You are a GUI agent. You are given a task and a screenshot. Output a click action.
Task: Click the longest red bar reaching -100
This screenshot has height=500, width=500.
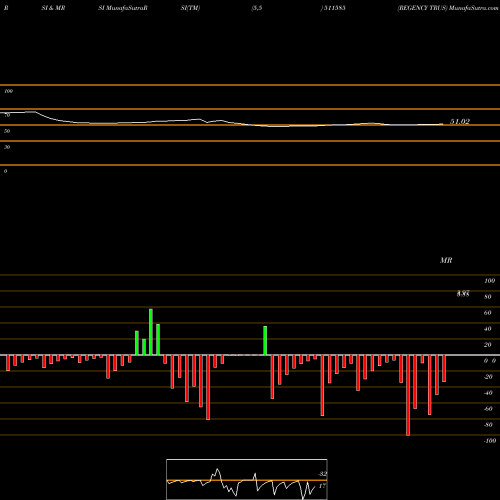pos(408,395)
